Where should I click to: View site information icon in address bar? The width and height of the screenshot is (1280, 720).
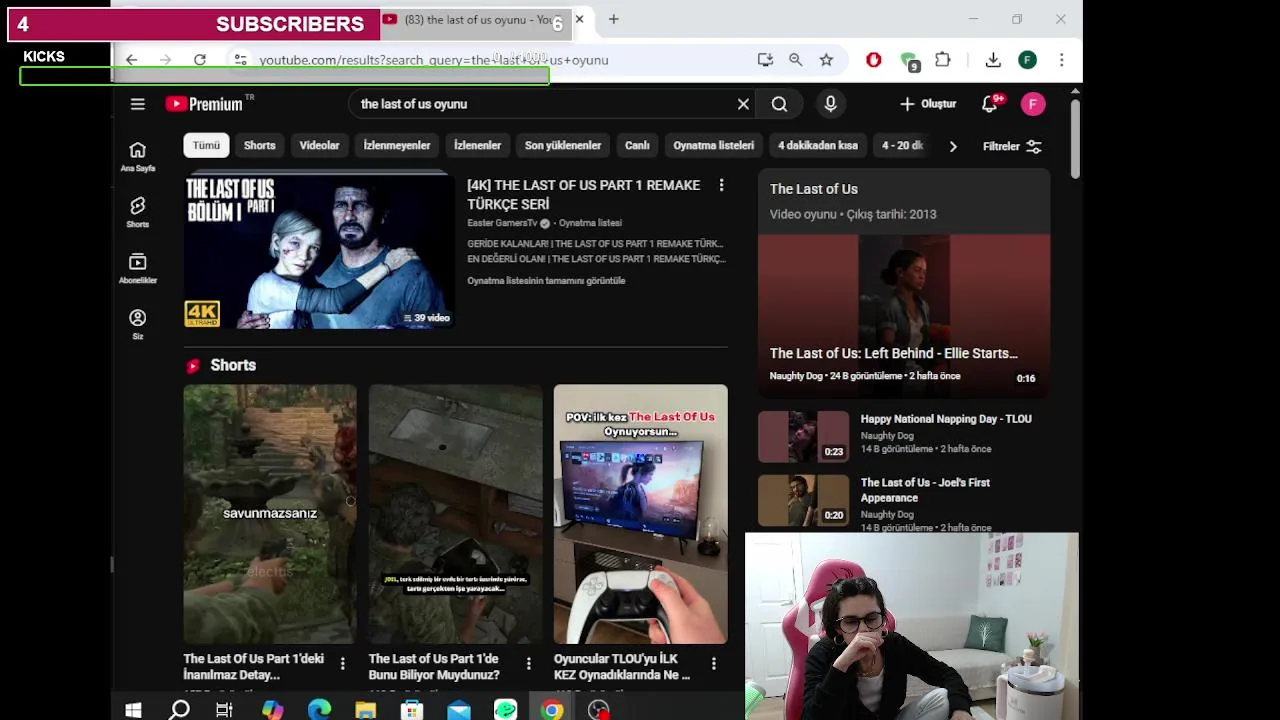[x=240, y=60]
